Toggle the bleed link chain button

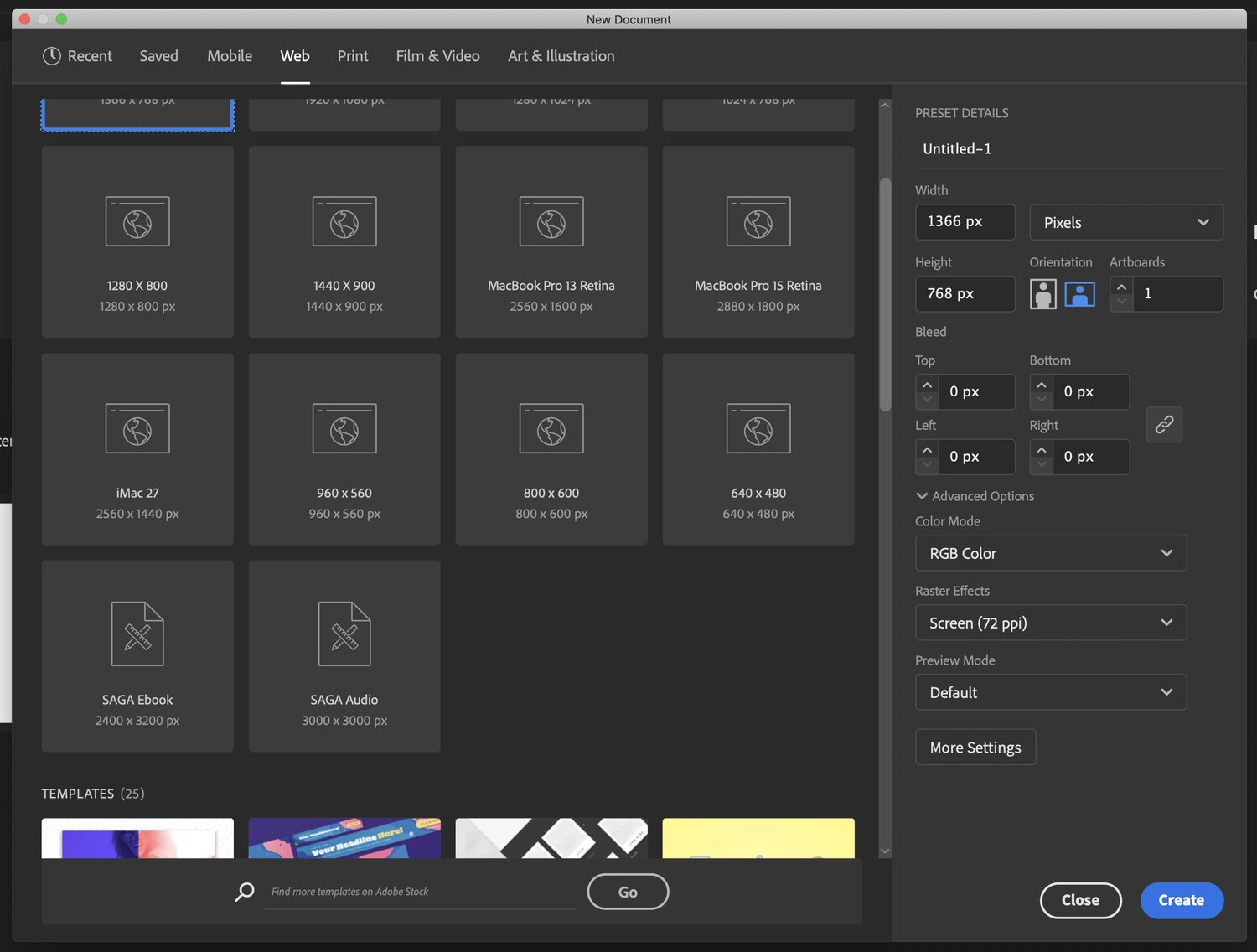click(x=1164, y=425)
